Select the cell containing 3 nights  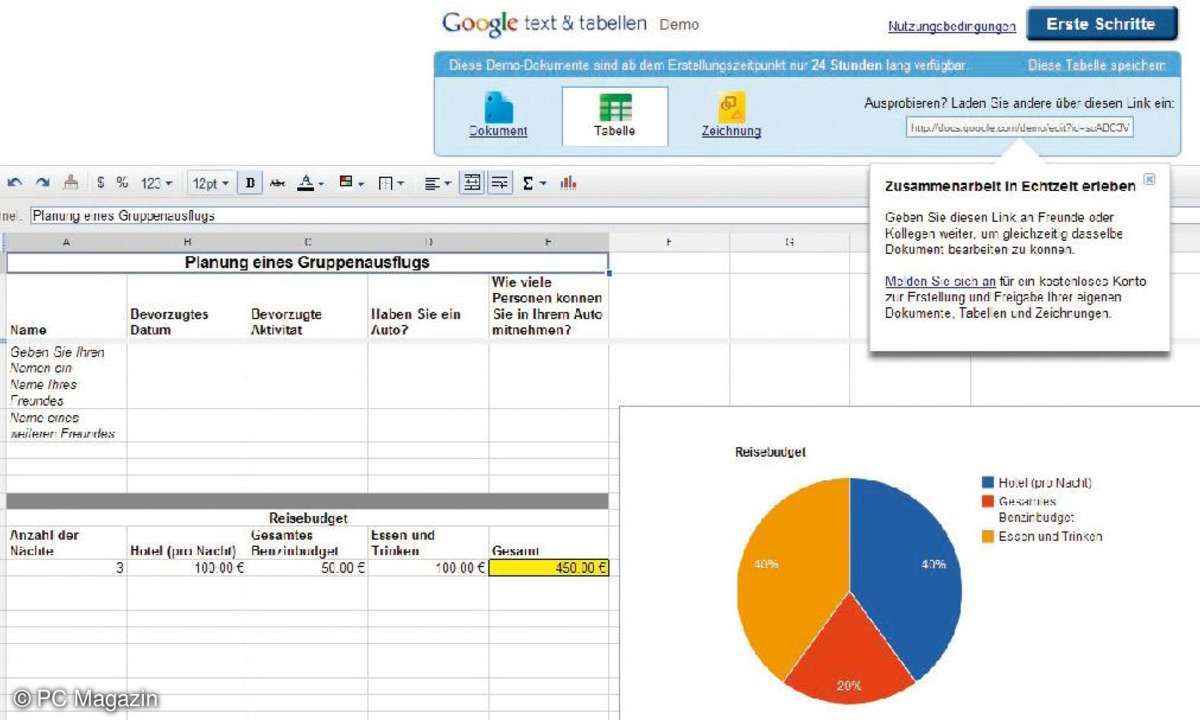point(67,568)
